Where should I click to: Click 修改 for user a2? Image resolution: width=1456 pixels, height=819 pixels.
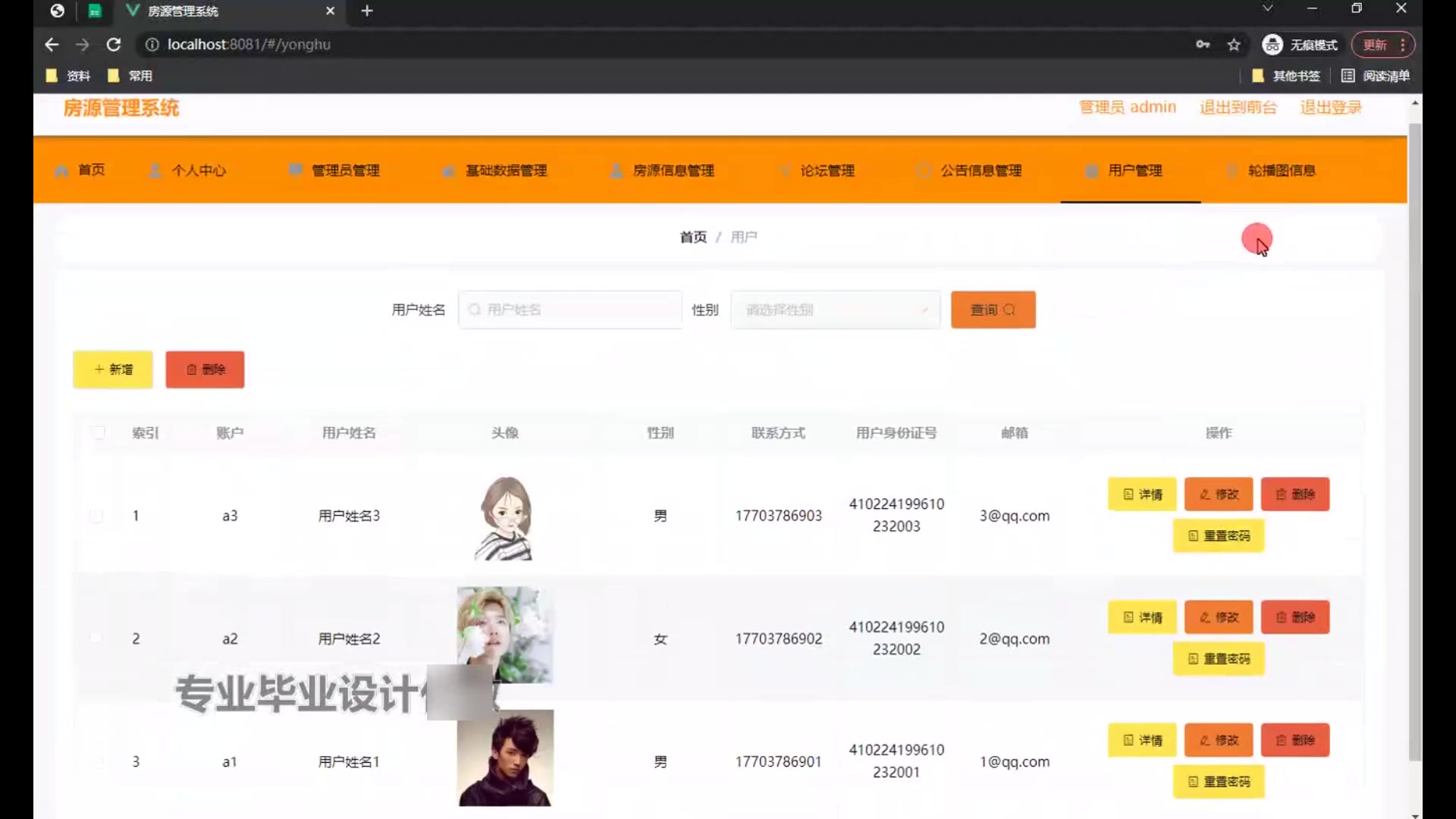(x=1219, y=617)
